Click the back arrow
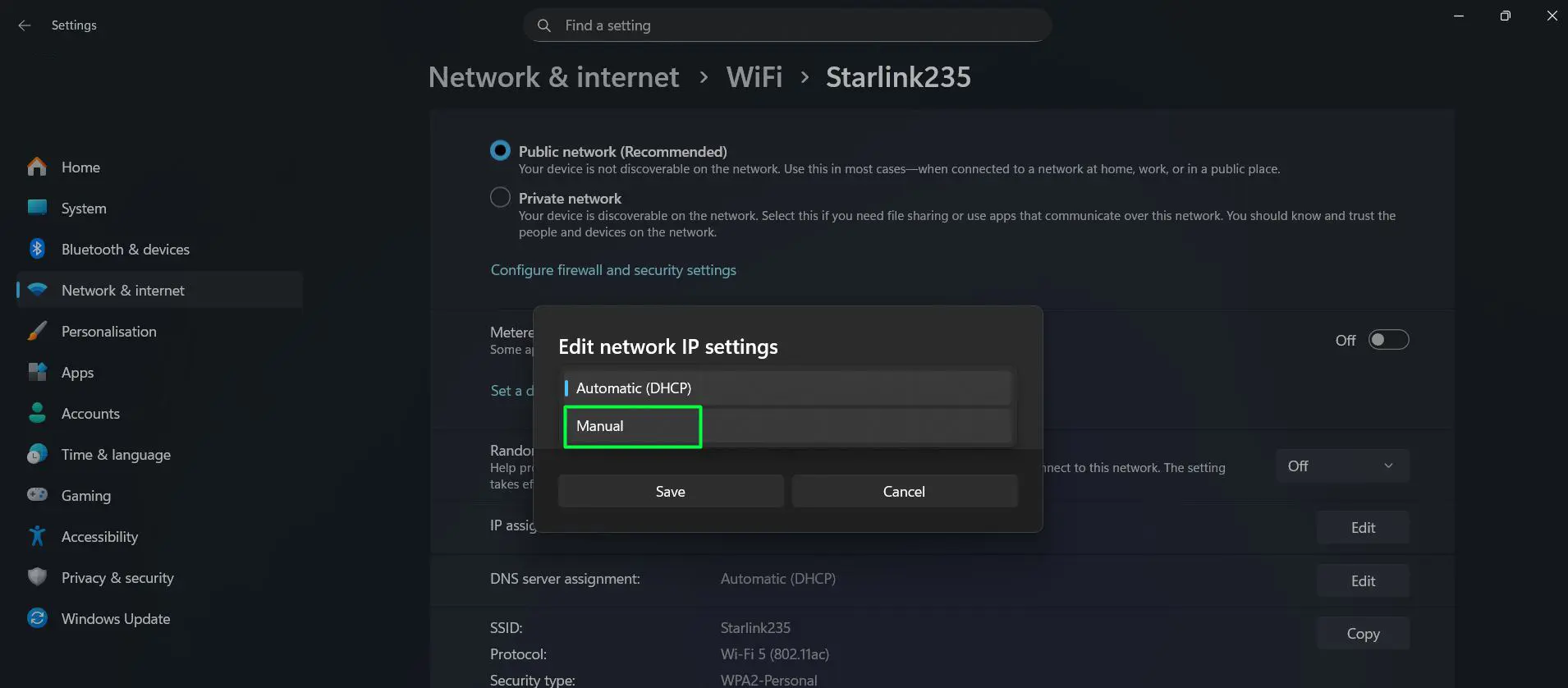The height and width of the screenshot is (688, 1568). click(24, 25)
